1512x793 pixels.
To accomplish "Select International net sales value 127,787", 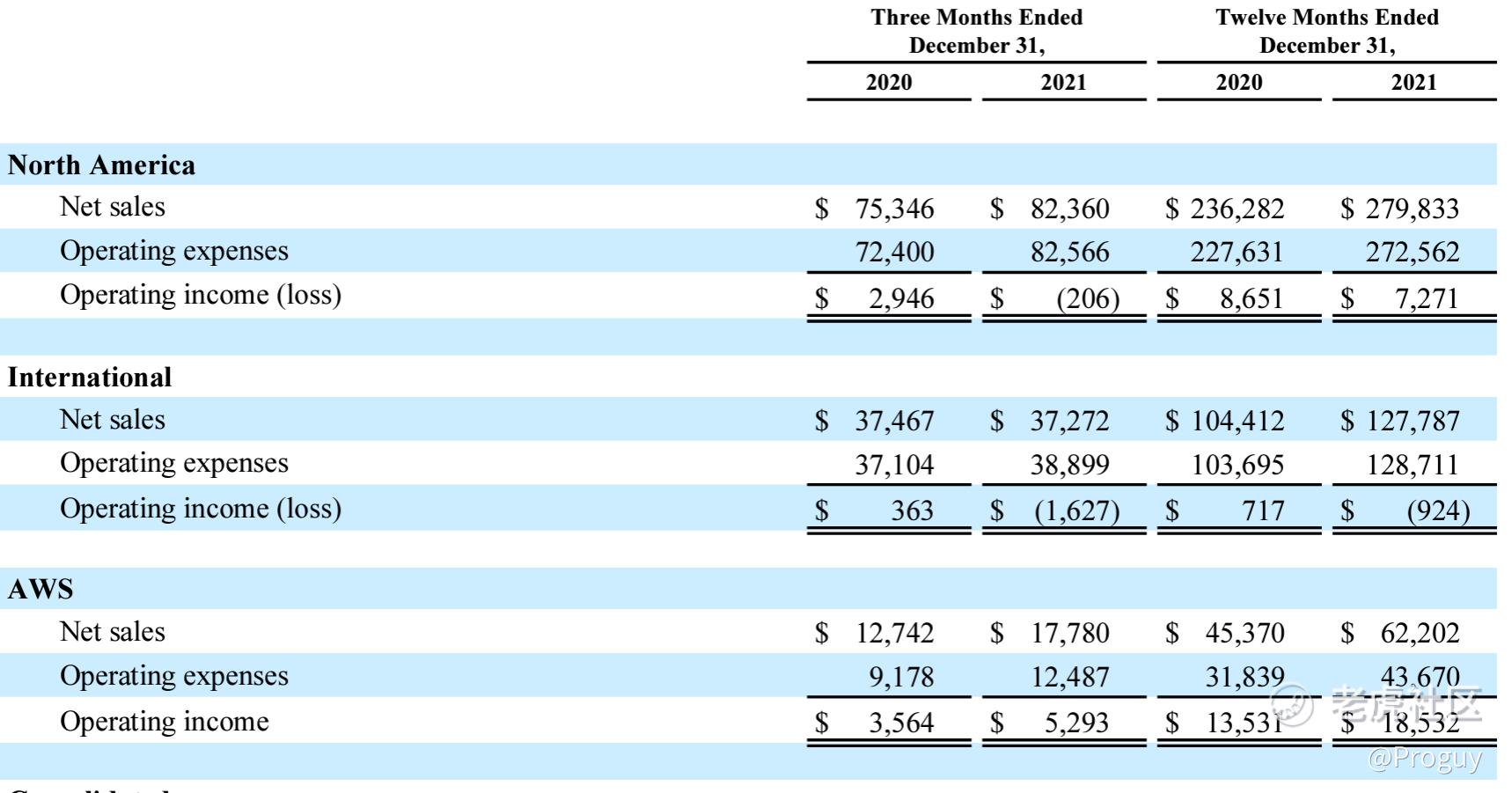I will coord(1413,421).
